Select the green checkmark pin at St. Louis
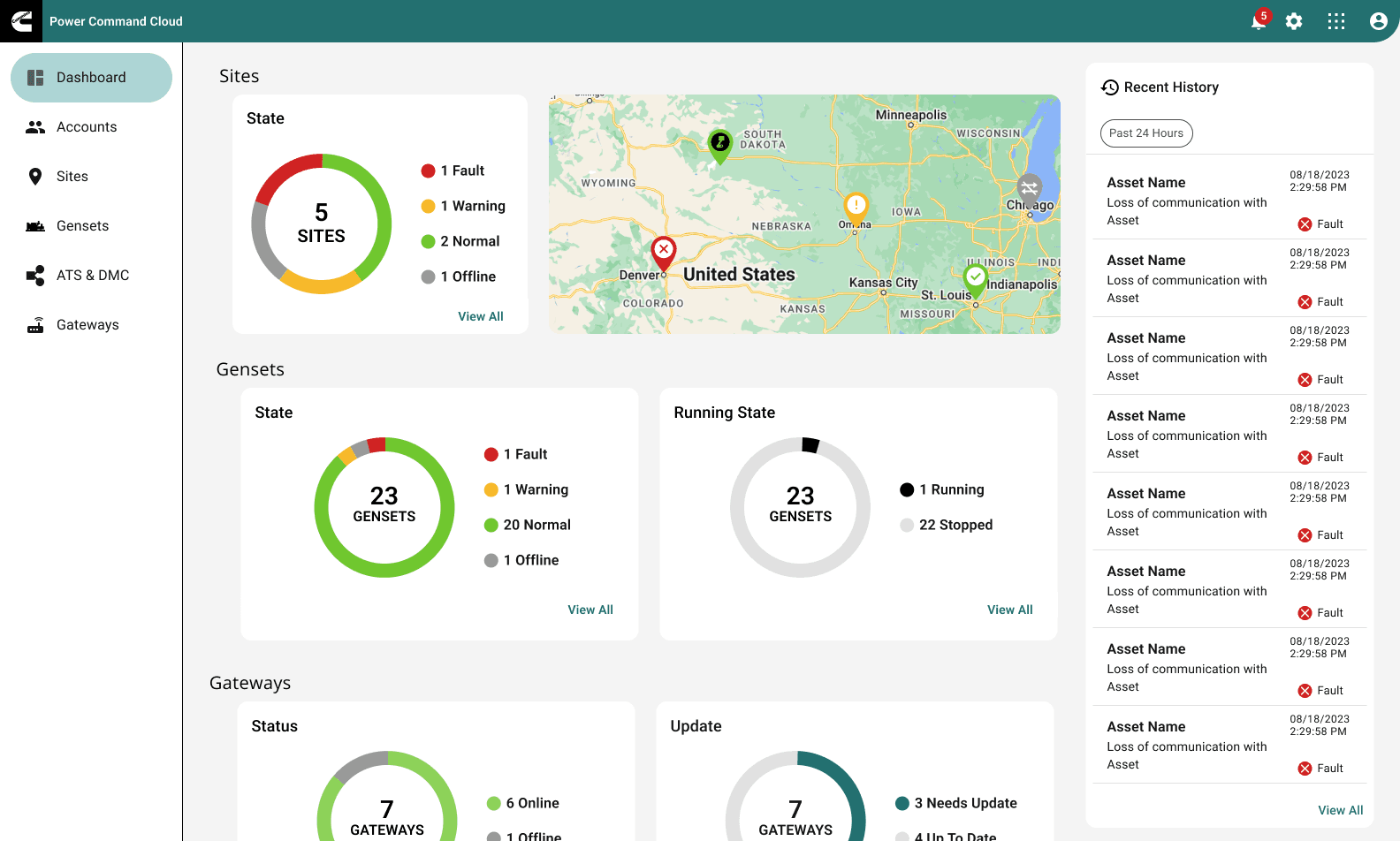This screenshot has width=1400, height=841. coord(975,282)
